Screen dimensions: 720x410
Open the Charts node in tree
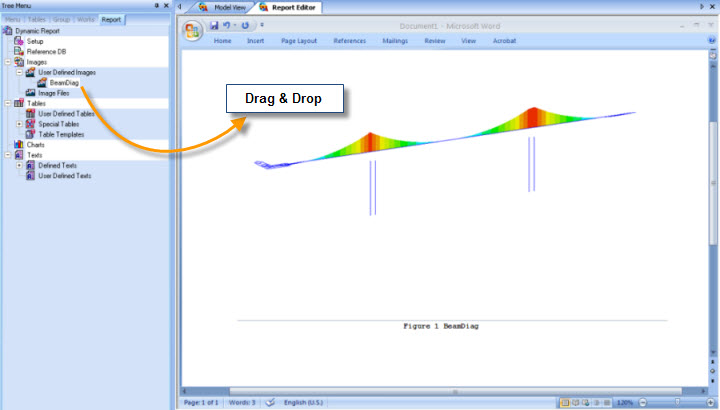(35, 144)
